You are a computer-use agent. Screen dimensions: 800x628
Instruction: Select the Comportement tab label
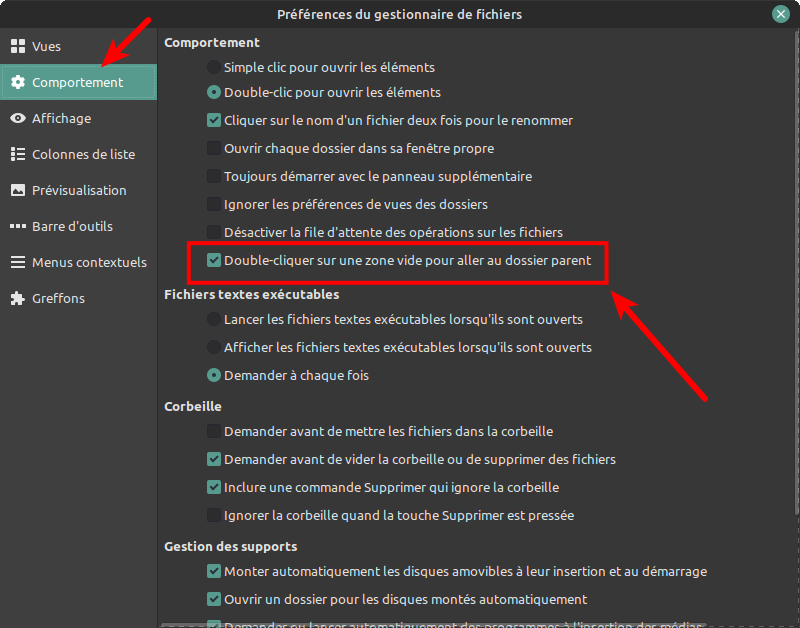point(78,82)
